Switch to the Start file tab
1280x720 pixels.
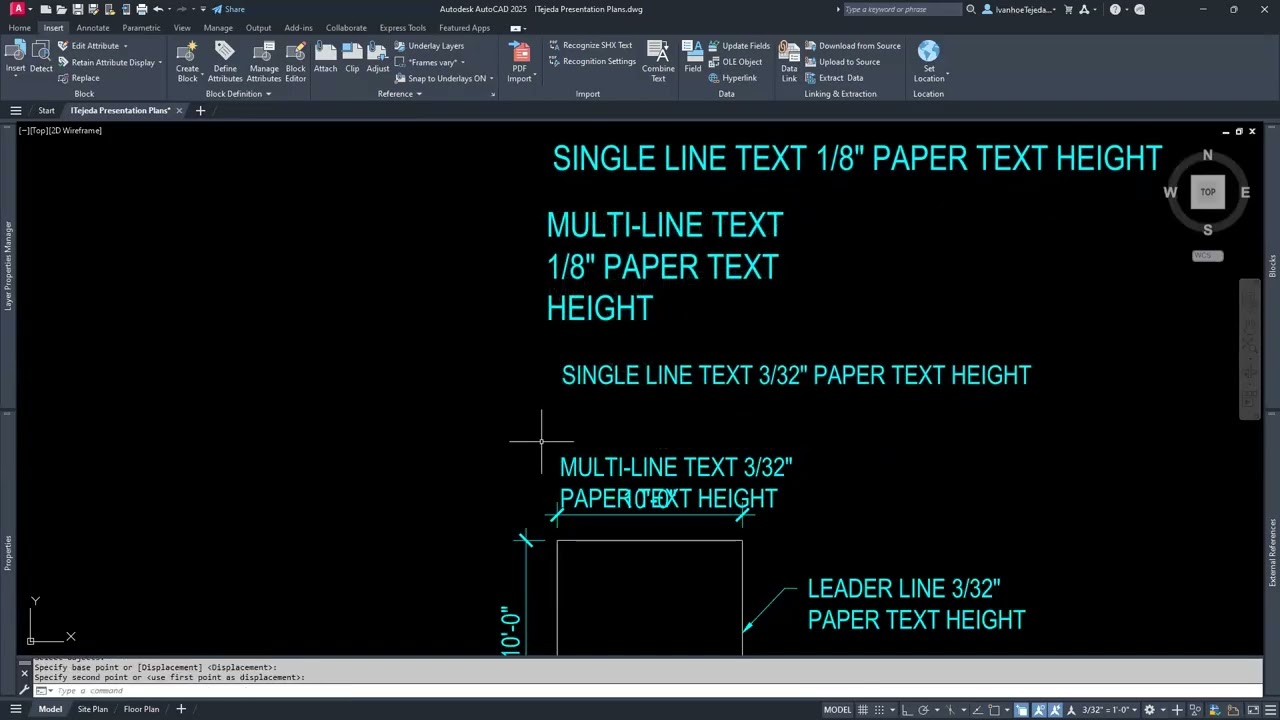point(46,110)
